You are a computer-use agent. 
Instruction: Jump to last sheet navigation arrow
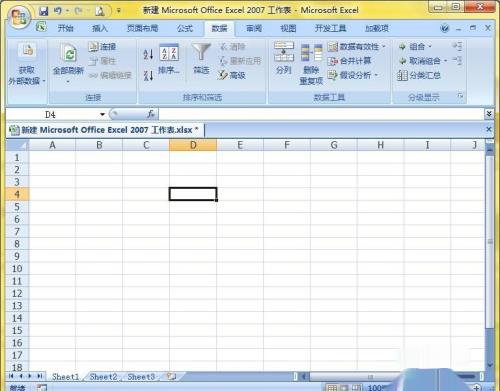click(40, 376)
